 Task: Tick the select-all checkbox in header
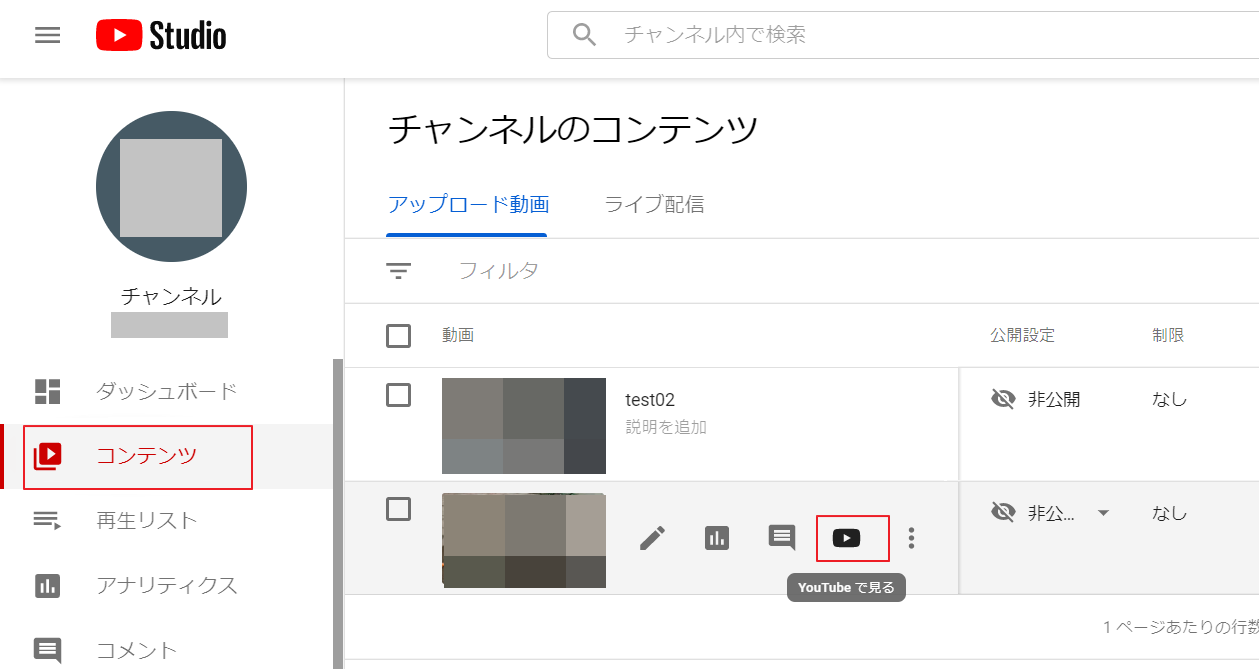[398, 336]
